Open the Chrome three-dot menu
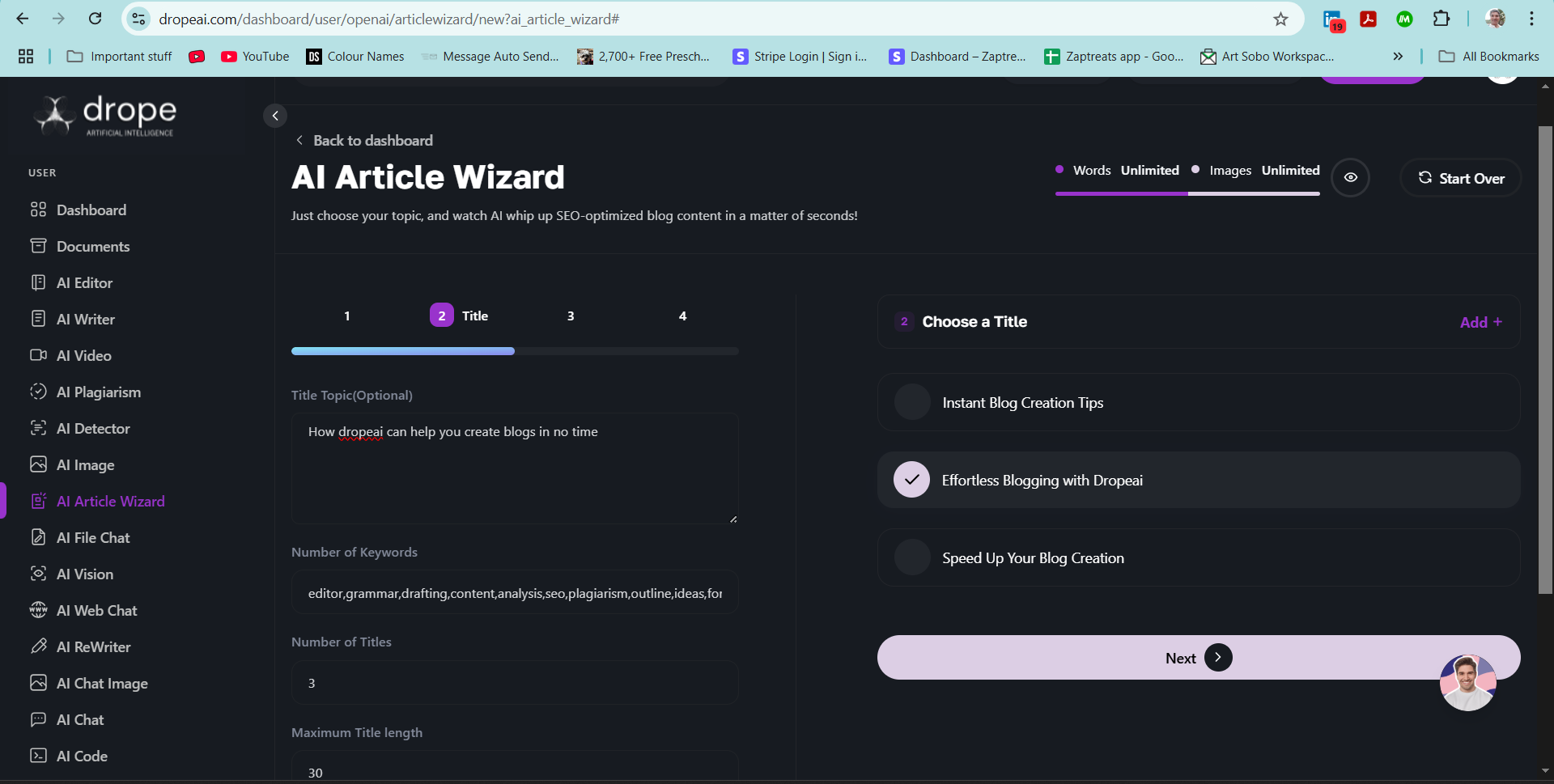Screen dimensions: 1554x784 click(1531, 19)
